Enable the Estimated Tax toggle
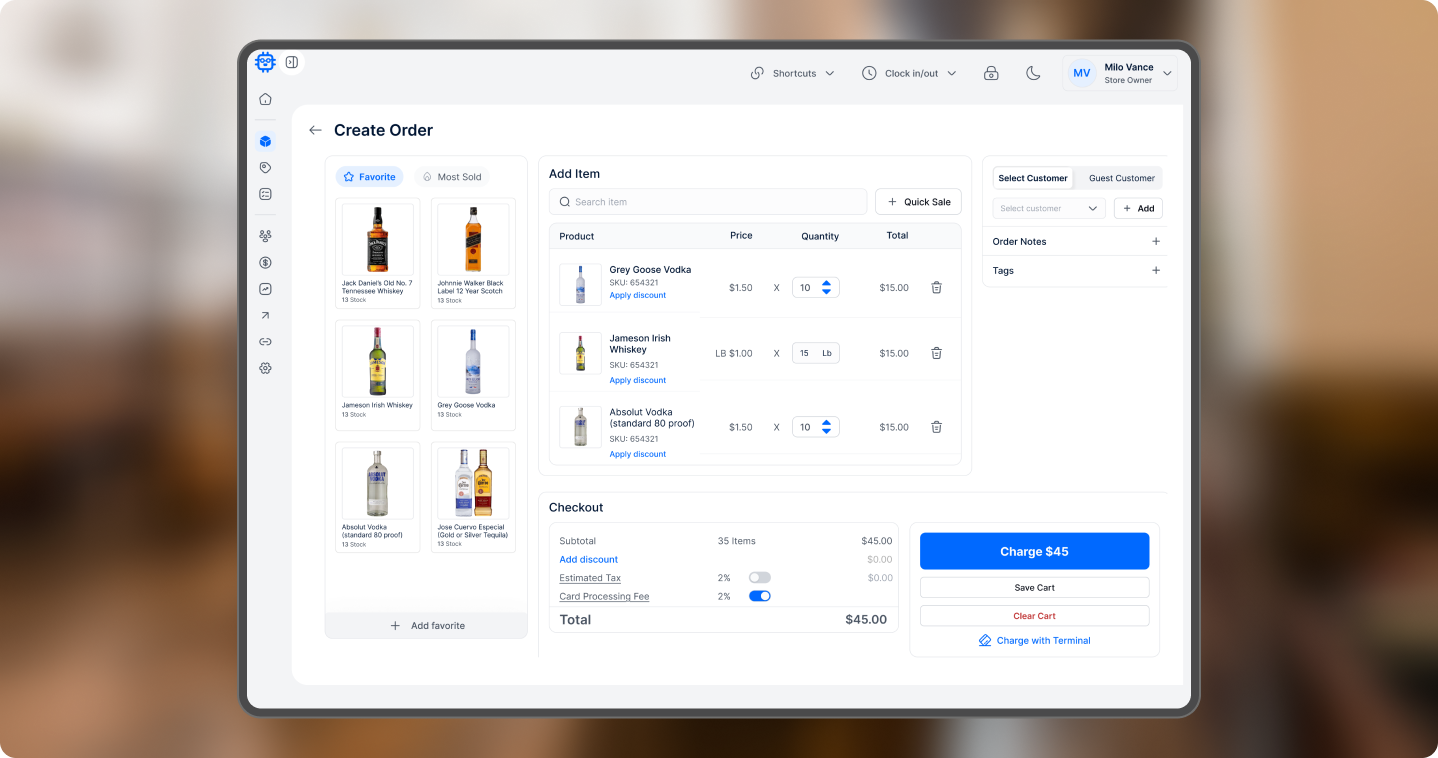 [760, 578]
